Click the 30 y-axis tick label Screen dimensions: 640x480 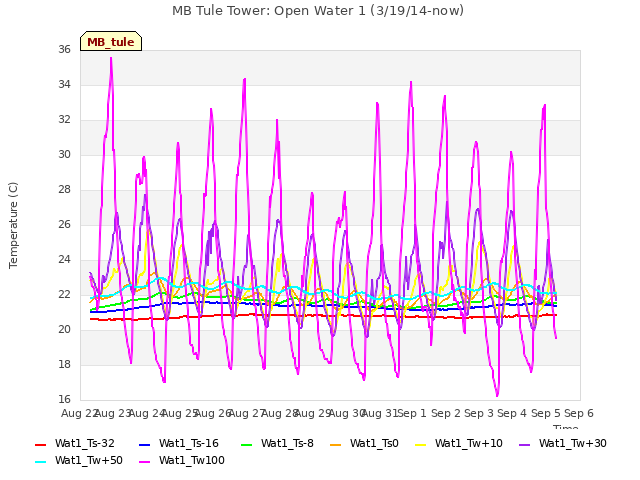tap(64, 154)
